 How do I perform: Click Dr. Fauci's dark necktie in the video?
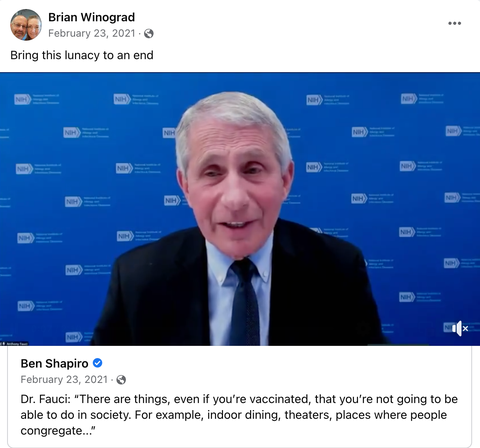(x=246, y=302)
